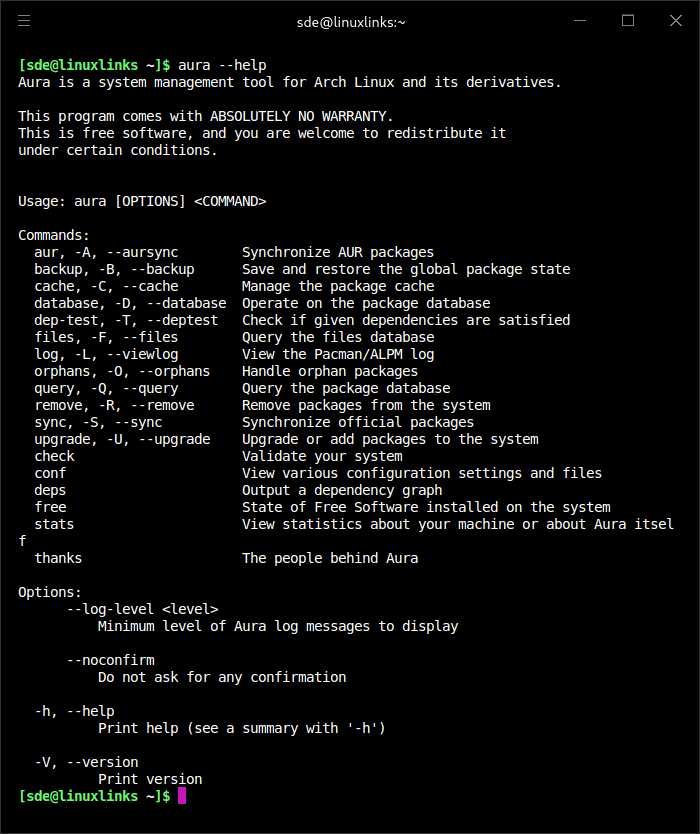Click the '--log-level <level>' option
Image resolution: width=700 pixels, height=834 pixels.
tap(143, 609)
